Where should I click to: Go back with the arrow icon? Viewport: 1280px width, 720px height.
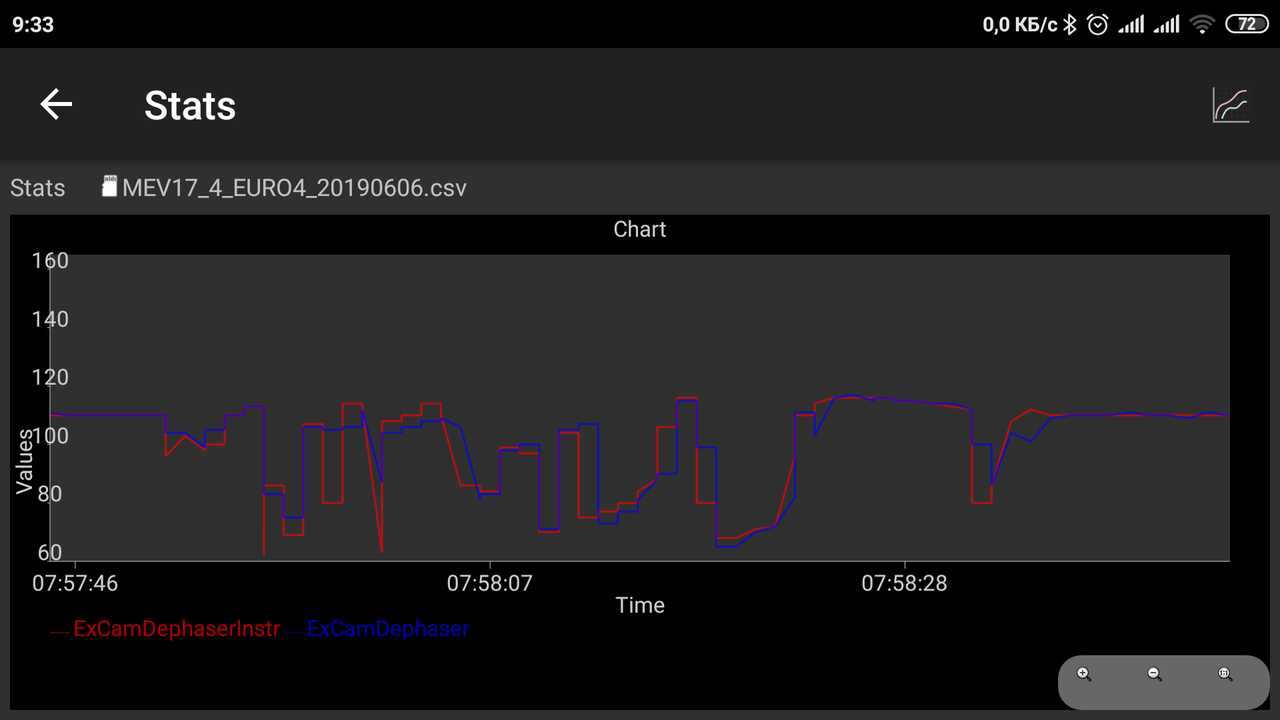(56, 104)
